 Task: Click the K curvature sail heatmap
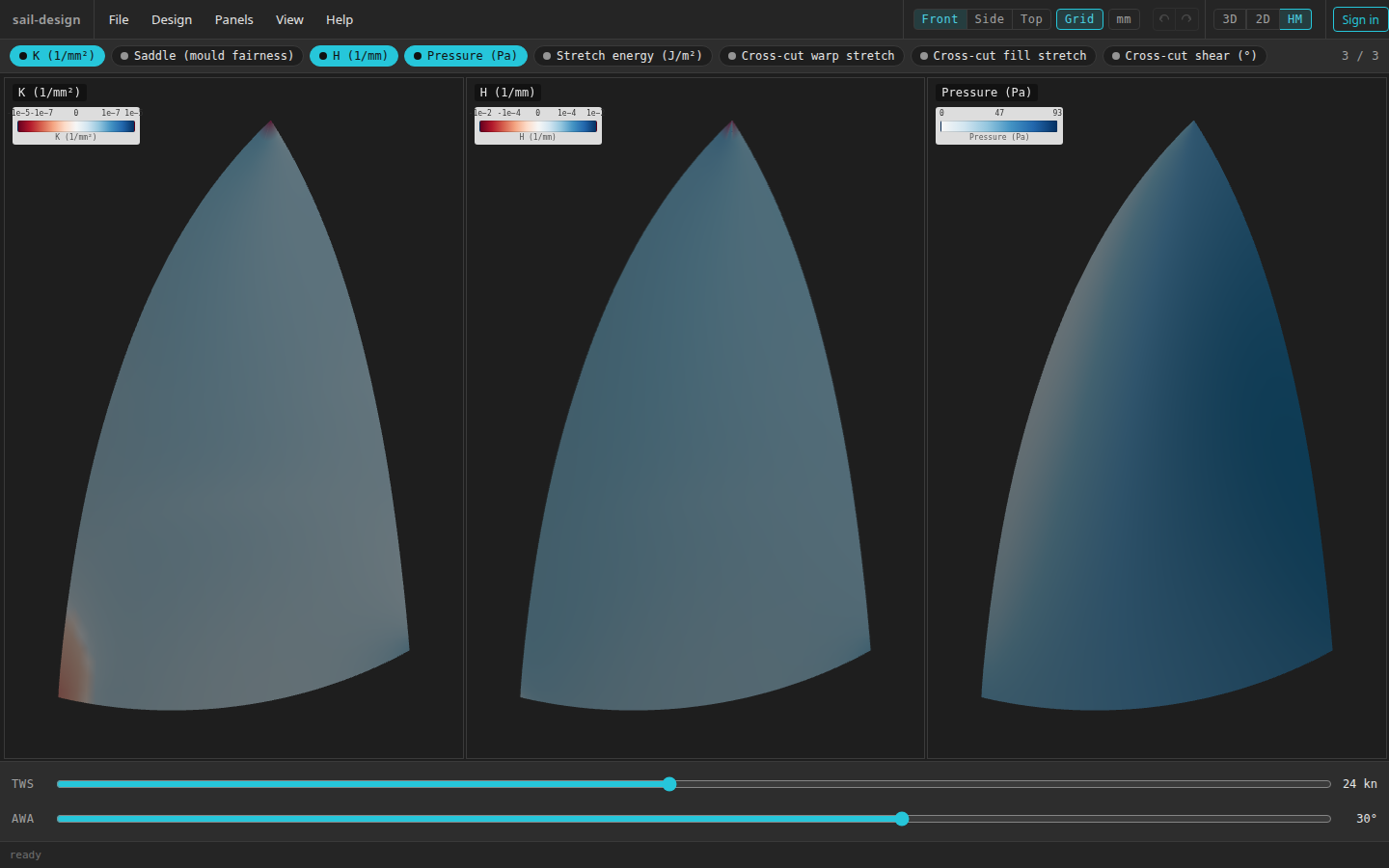point(233,416)
